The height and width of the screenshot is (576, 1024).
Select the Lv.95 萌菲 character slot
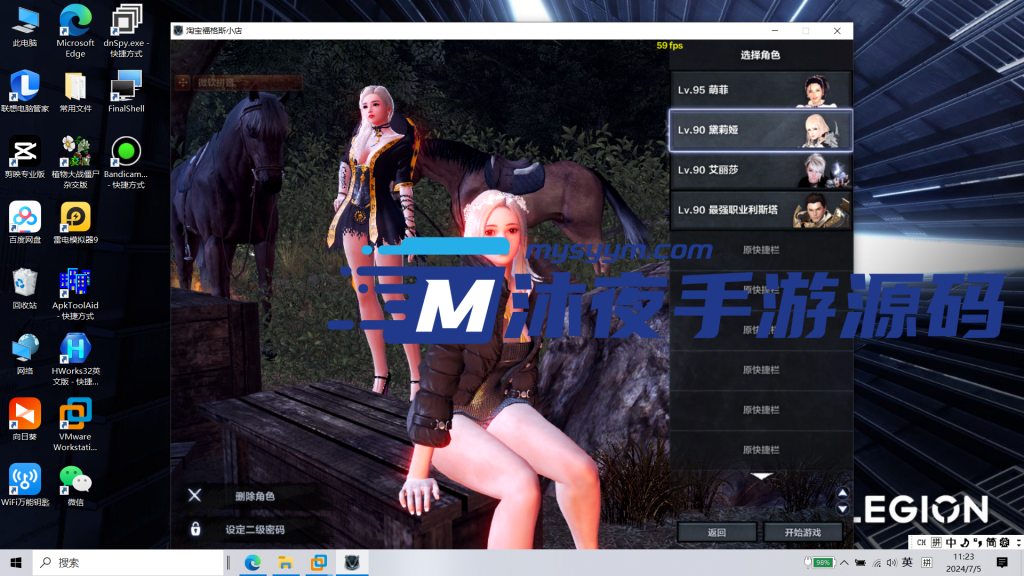pos(760,90)
